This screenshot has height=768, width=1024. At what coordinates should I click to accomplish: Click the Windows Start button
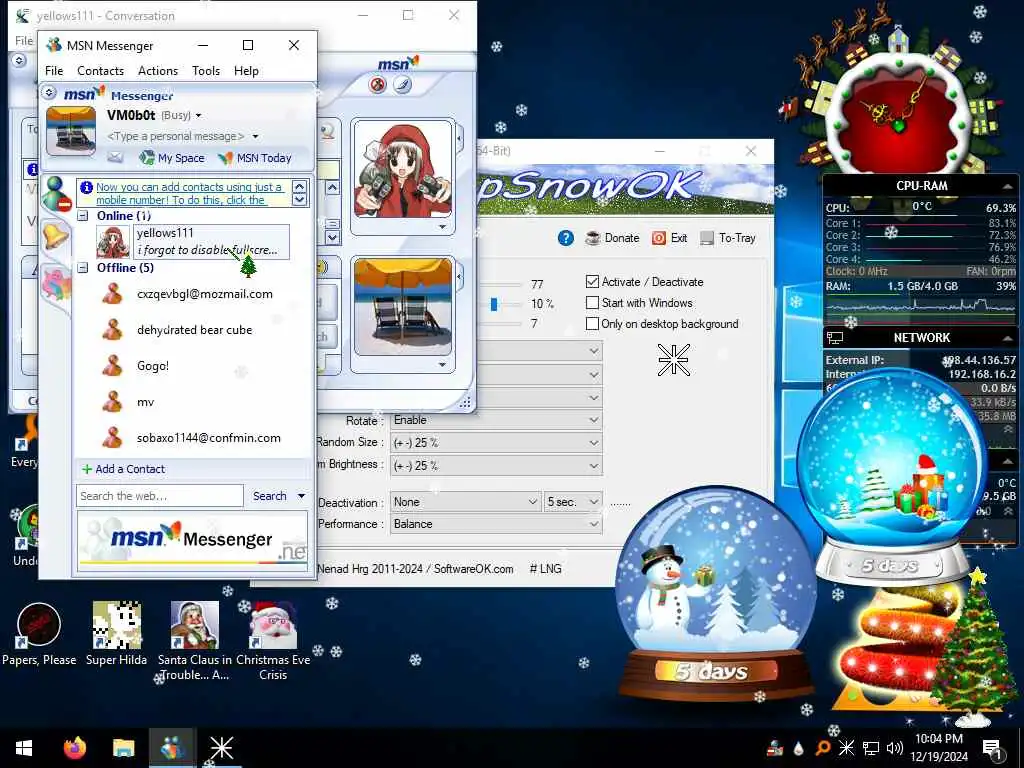coord(24,748)
